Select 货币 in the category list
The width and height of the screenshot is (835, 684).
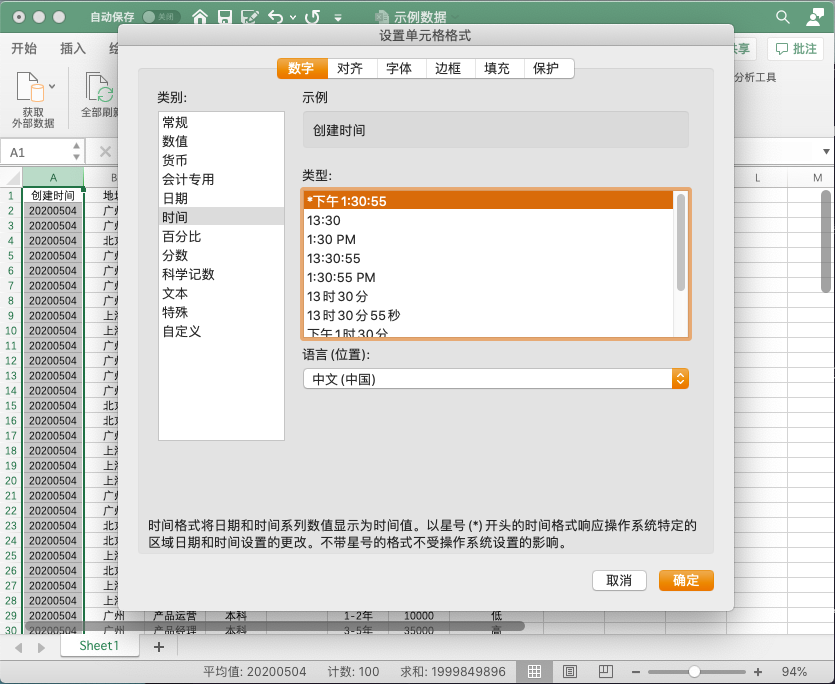[x=175, y=160]
